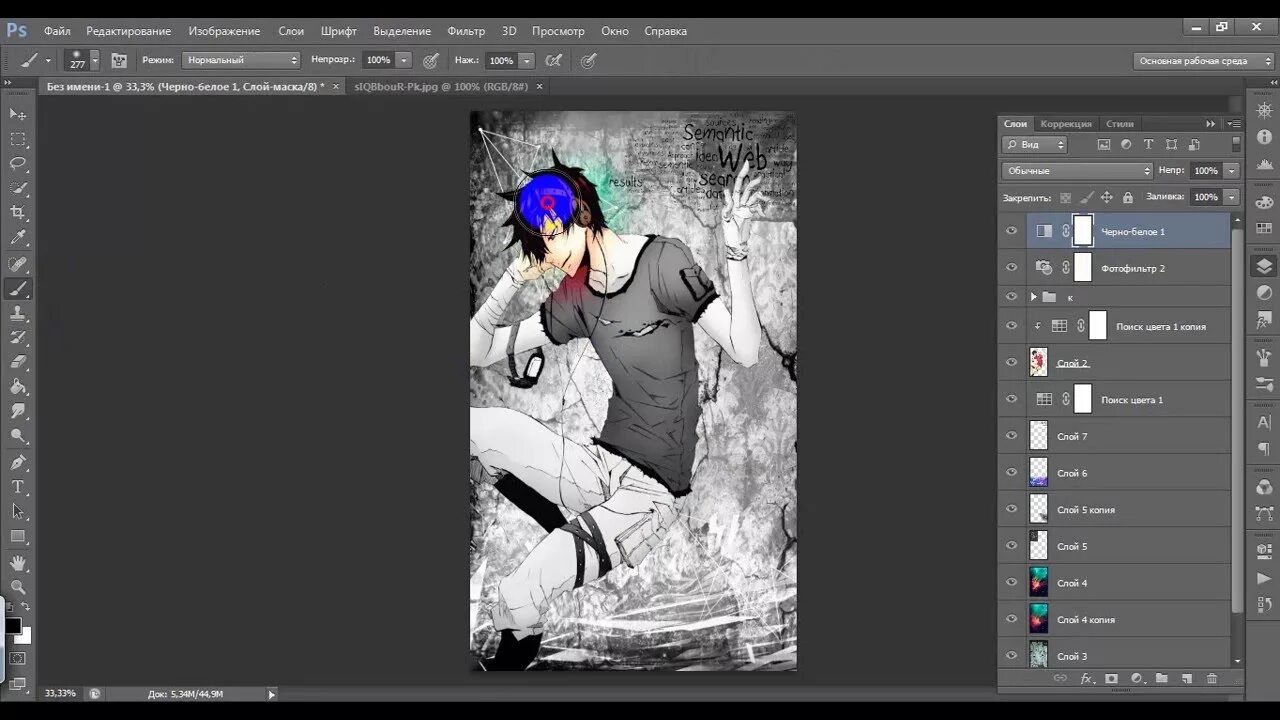Viewport: 1280px width, 720px height.
Task: Hide the Поиск цвета 1 layer
Action: pos(1011,399)
